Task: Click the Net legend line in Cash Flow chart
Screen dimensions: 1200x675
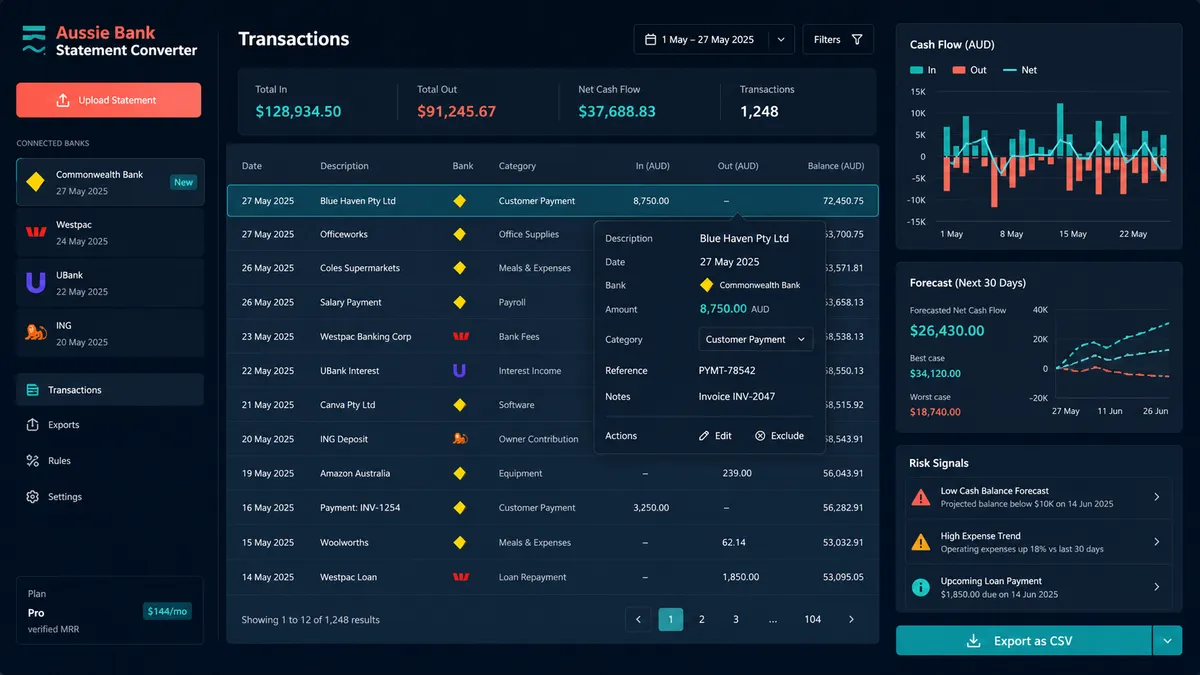Action: click(x=1009, y=70)
